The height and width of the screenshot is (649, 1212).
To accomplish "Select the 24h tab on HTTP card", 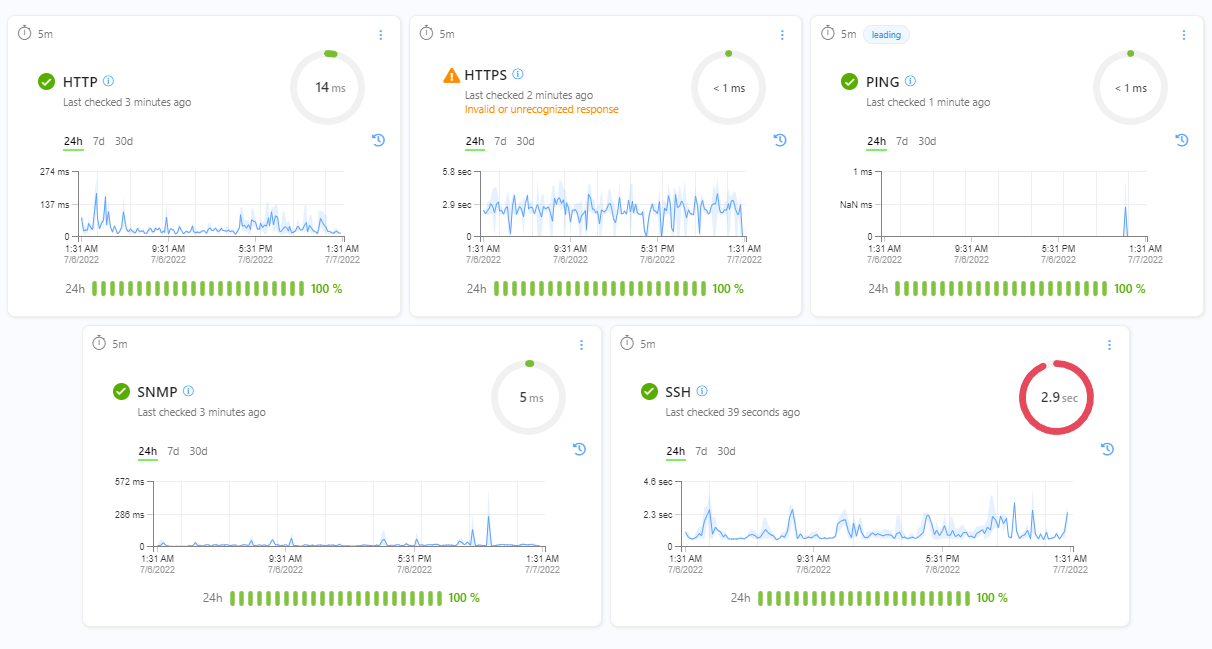I will tap(73, 141).
